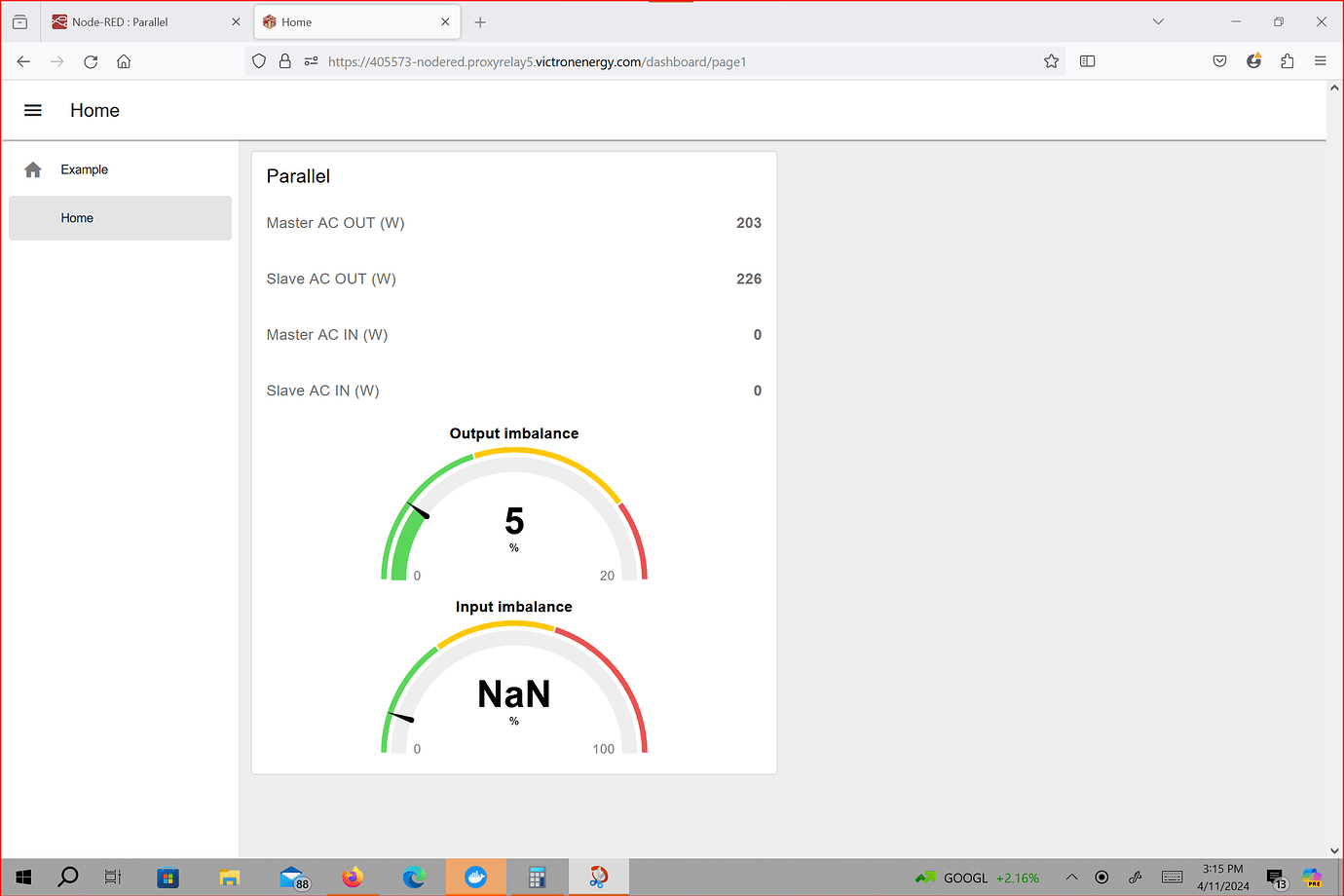1344x896 pixels.
Task: Toggle the Firefox sidebar view
Action: pyautogui.click(x=1087, y=60)
